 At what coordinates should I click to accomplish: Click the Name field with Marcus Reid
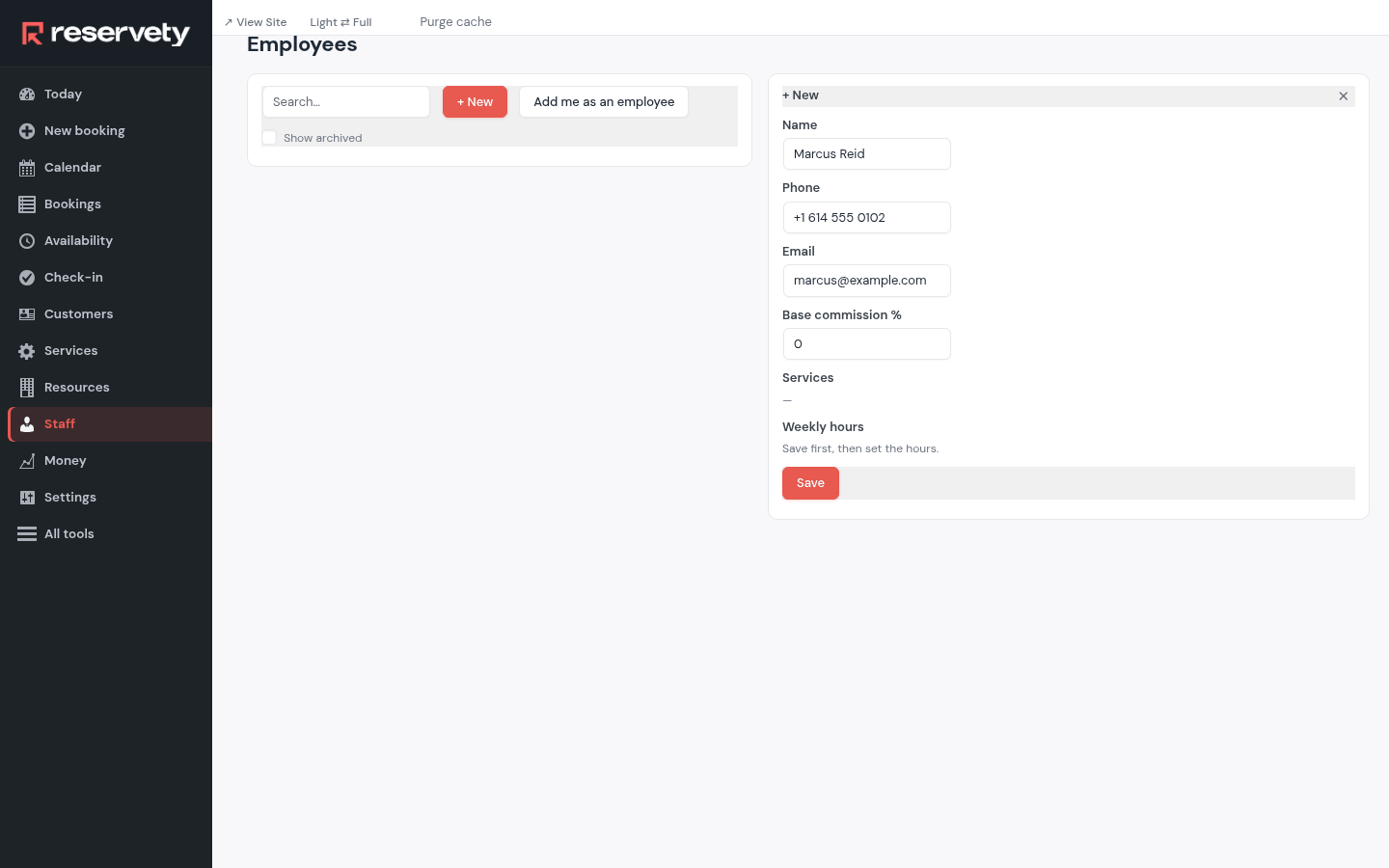867,154
